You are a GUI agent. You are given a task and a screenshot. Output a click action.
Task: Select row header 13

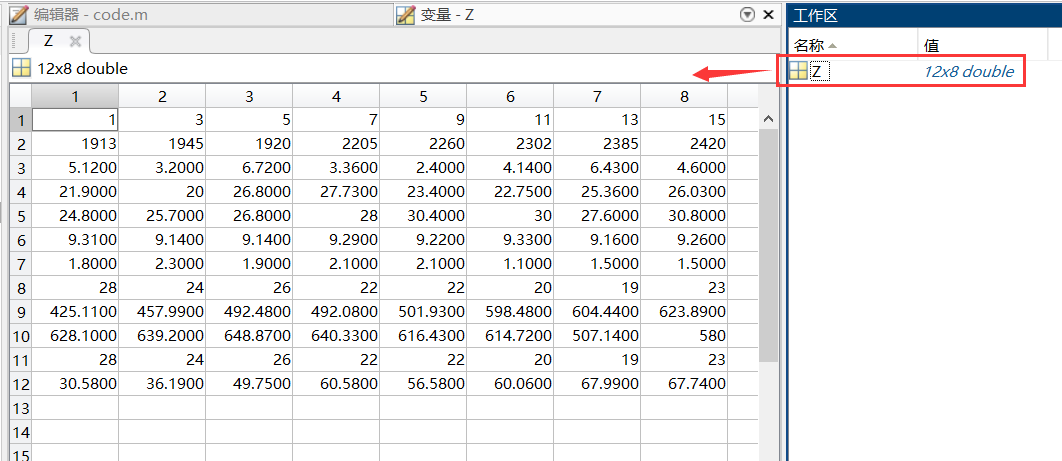click(x=21, y=408)
